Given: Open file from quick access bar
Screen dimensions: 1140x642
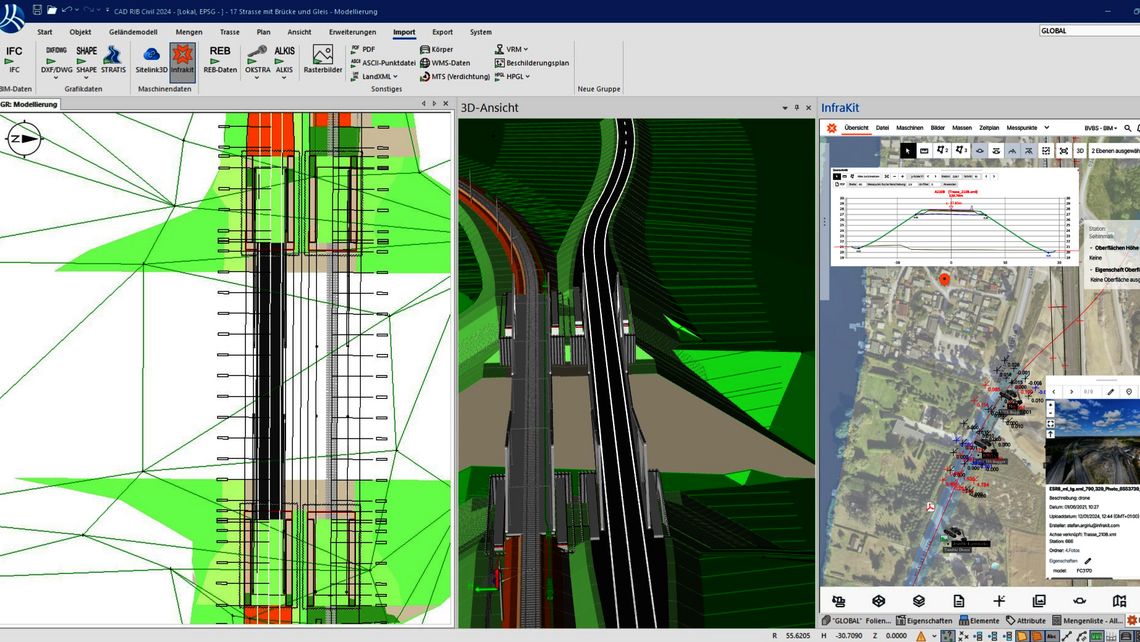Looking at the screenshot, I should (x=52, y=10).
